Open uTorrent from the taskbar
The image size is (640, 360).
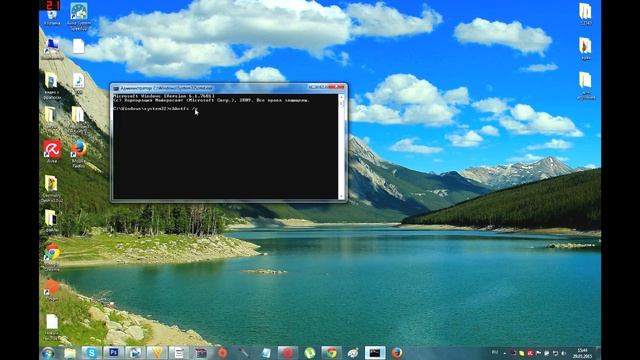[310, 353]
